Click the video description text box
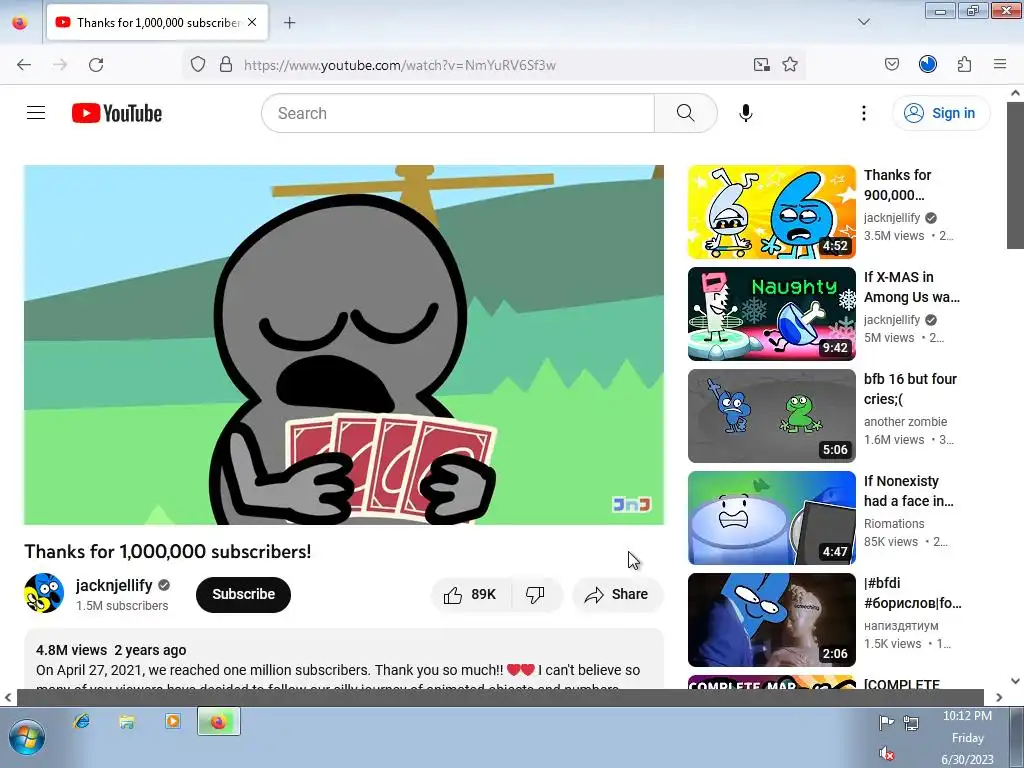This screenshot has height=768, width=1024. click(344, 660)
